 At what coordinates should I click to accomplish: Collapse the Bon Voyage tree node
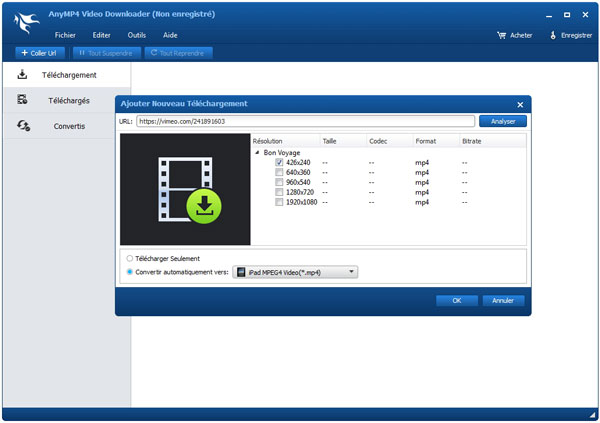tap(257, 153)
